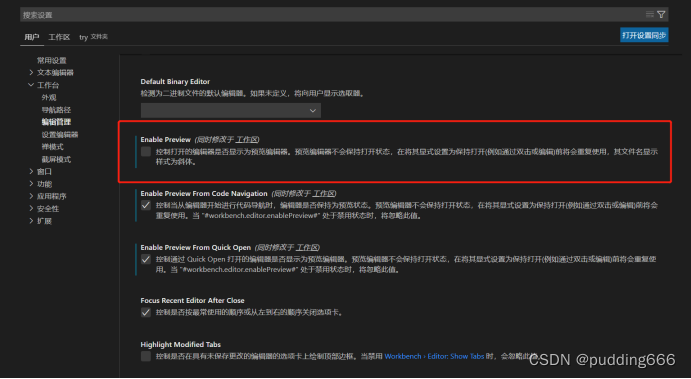Select 外观 under 工作台
The image size is (691, 379).
49,97
